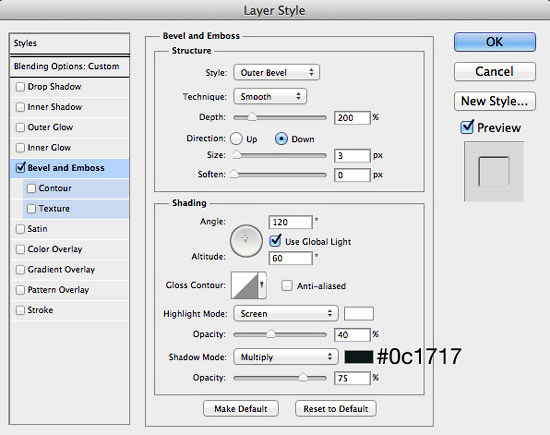Click the Gloss Contour curve thumbnail
This screenshot has height=435, width=550.
pos(244,285)
